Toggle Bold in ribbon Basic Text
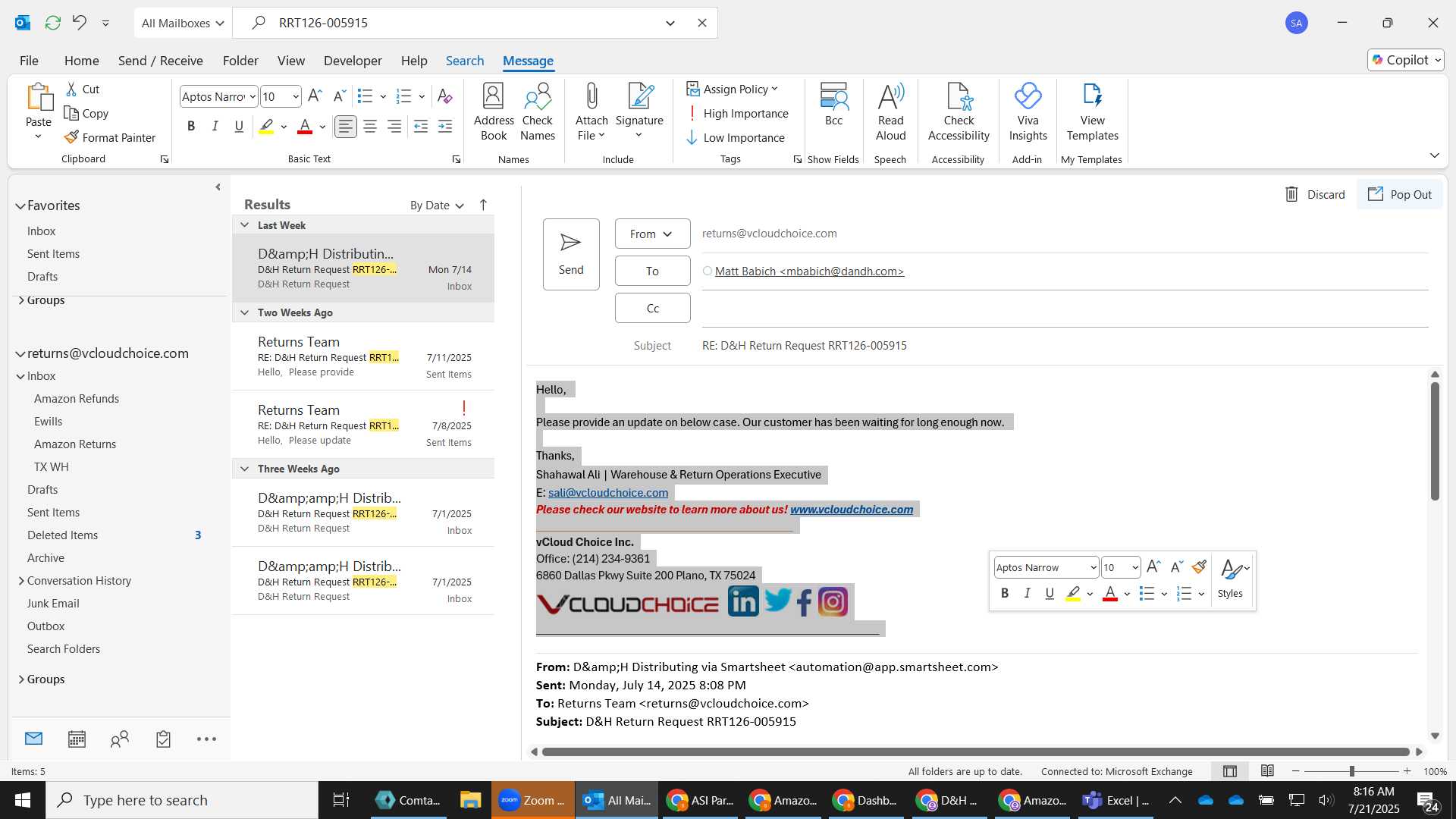Screen dimensions: 1456x819 coord(191,127)
